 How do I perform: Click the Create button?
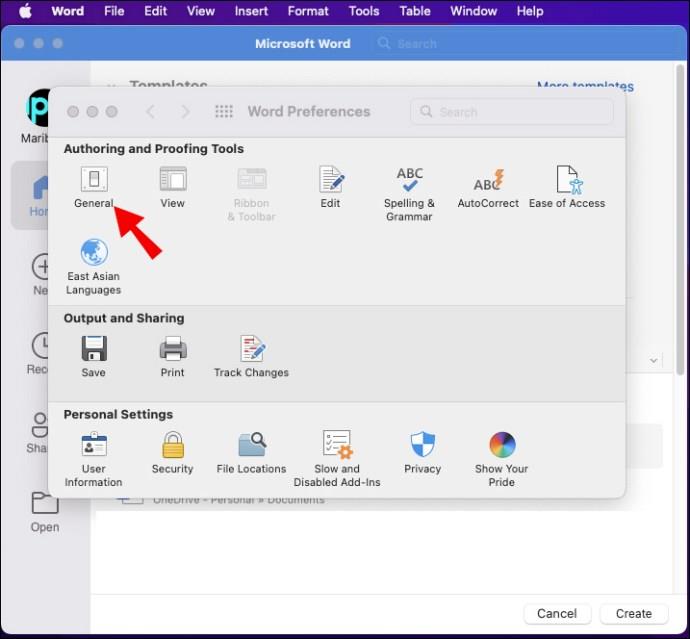point(634,613)
